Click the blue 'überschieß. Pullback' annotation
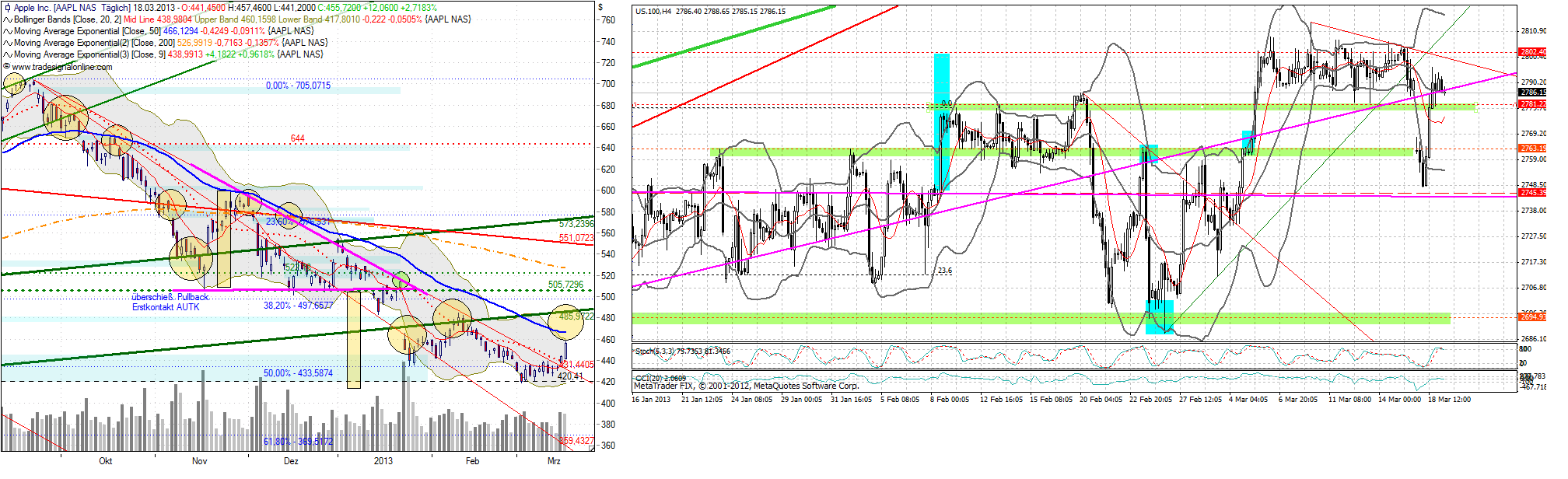The image size is (1568, 479). tap(170, 297)
